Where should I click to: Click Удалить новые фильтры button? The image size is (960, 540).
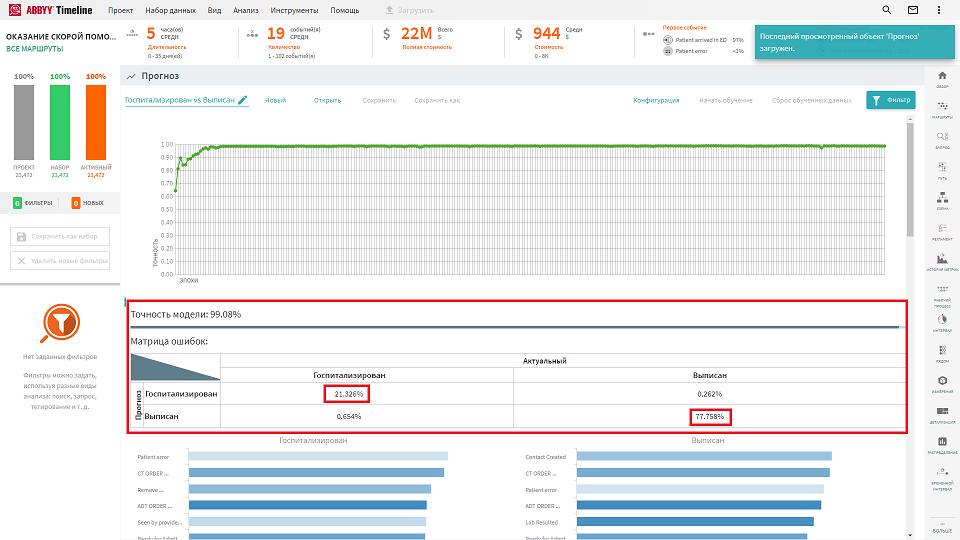60,261
